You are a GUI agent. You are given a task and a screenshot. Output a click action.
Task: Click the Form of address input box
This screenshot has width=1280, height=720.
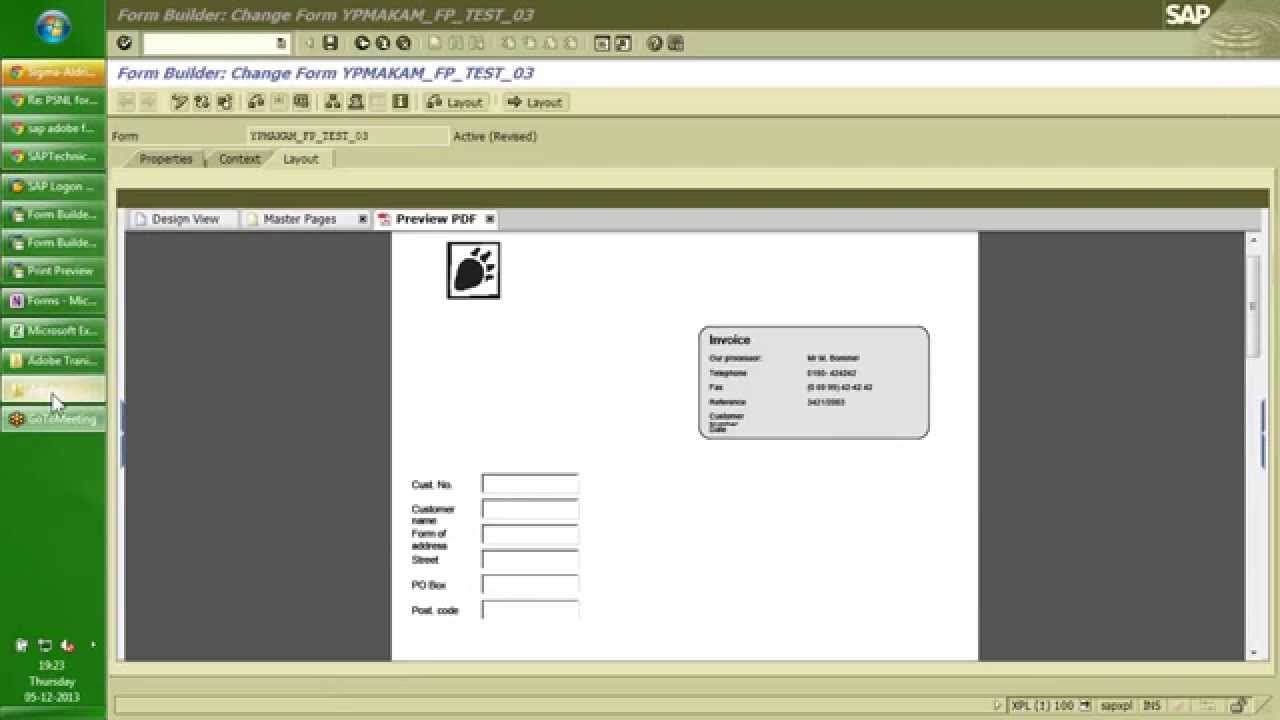(530, 534)
